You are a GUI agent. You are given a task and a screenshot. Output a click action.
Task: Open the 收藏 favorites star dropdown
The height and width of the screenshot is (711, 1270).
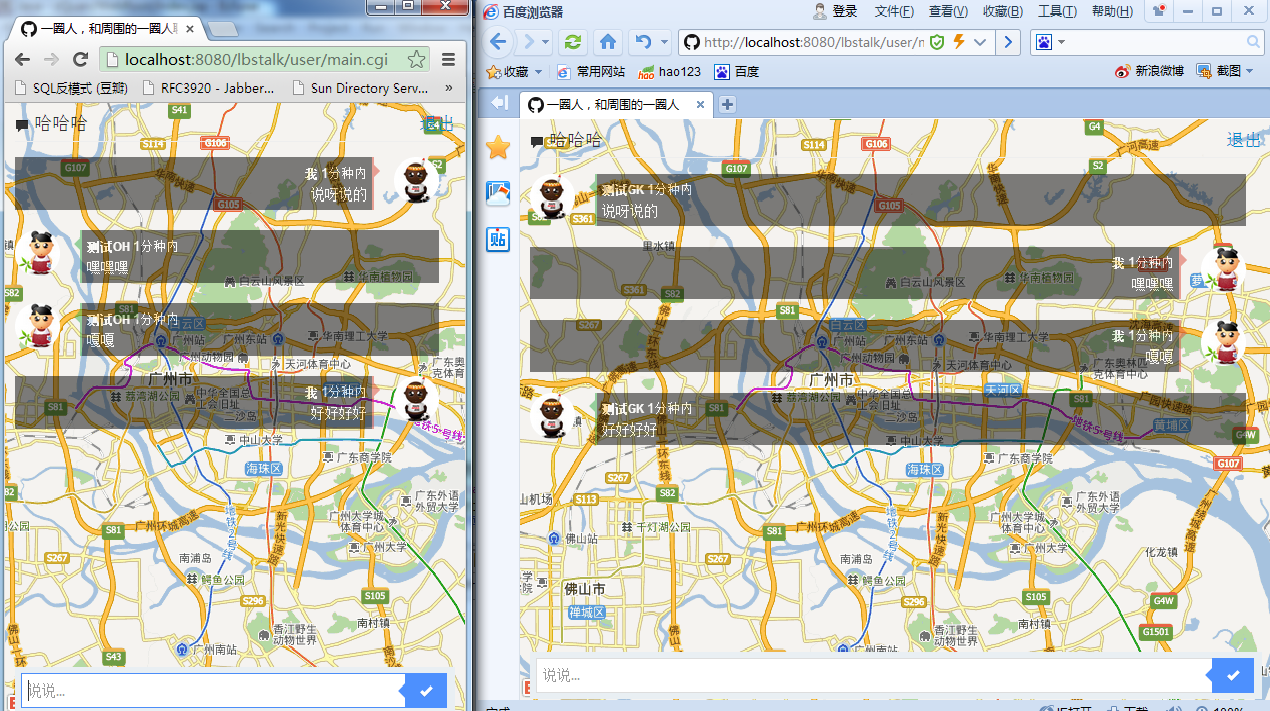point(514,72)
